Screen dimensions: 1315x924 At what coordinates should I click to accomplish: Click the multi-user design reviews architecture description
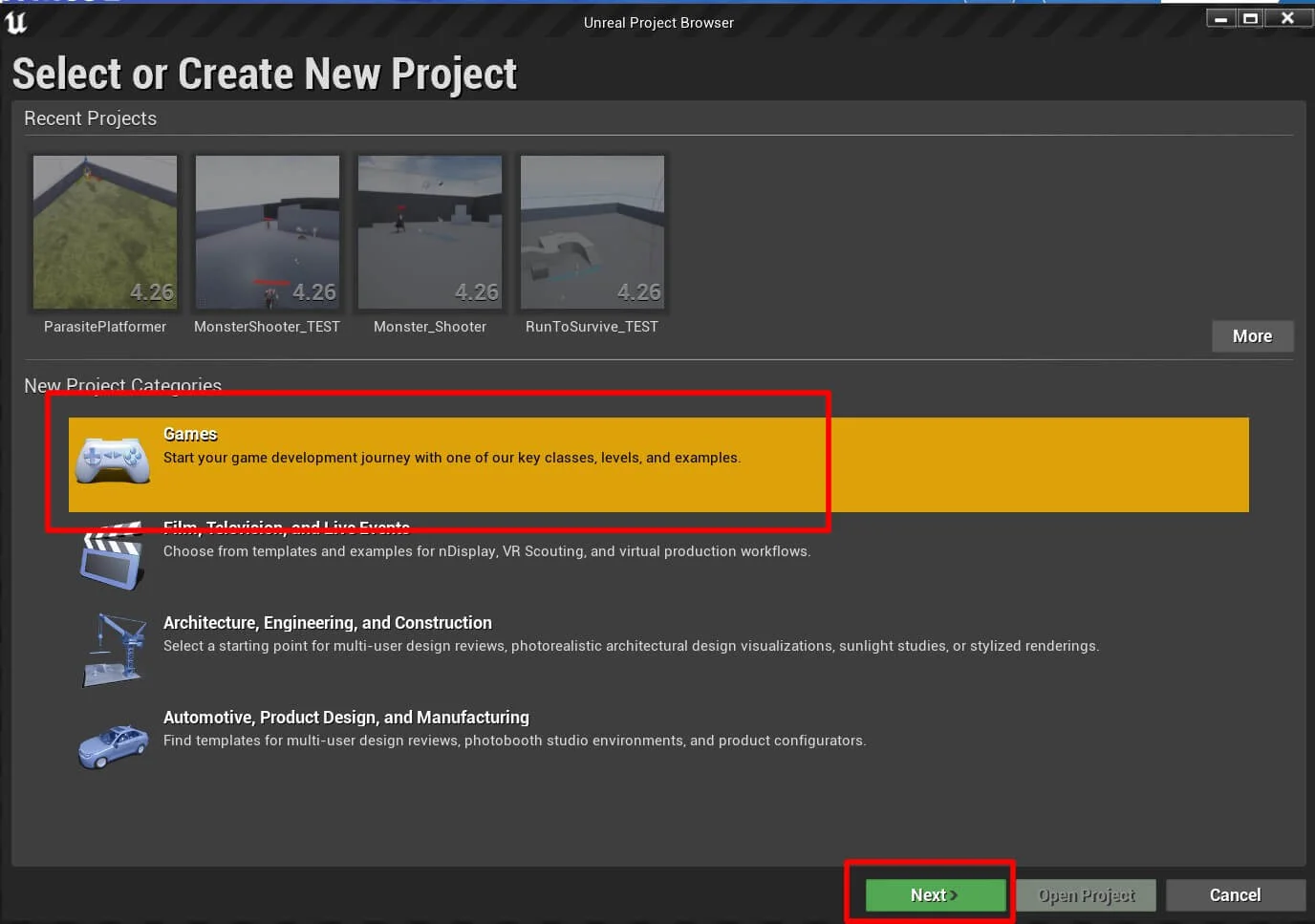pos(631,646)
